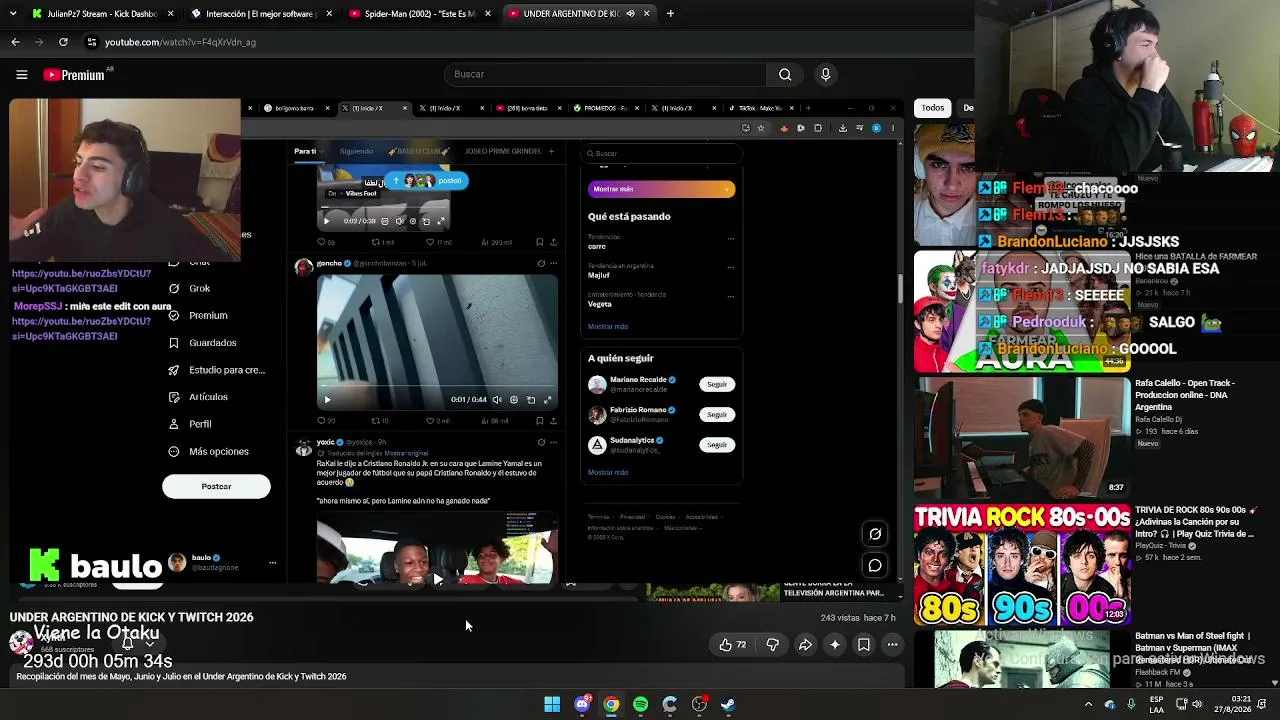Open Artículos in the X sidebar
This screenshot has height=720, width=1280.
coord(198,397)
